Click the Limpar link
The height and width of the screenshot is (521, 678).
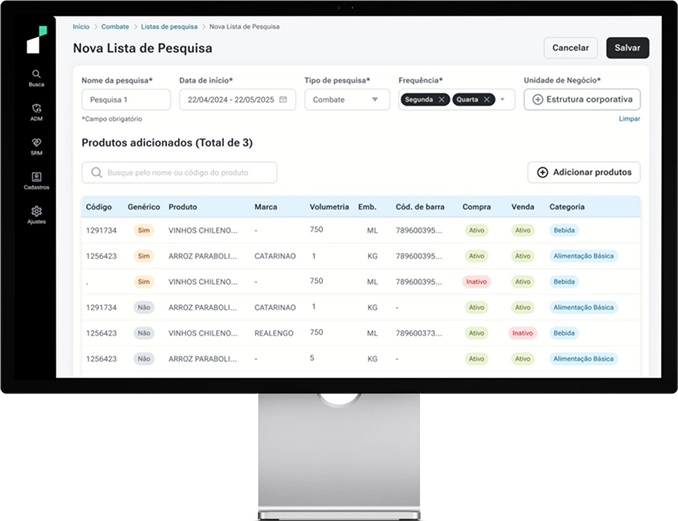629,119
